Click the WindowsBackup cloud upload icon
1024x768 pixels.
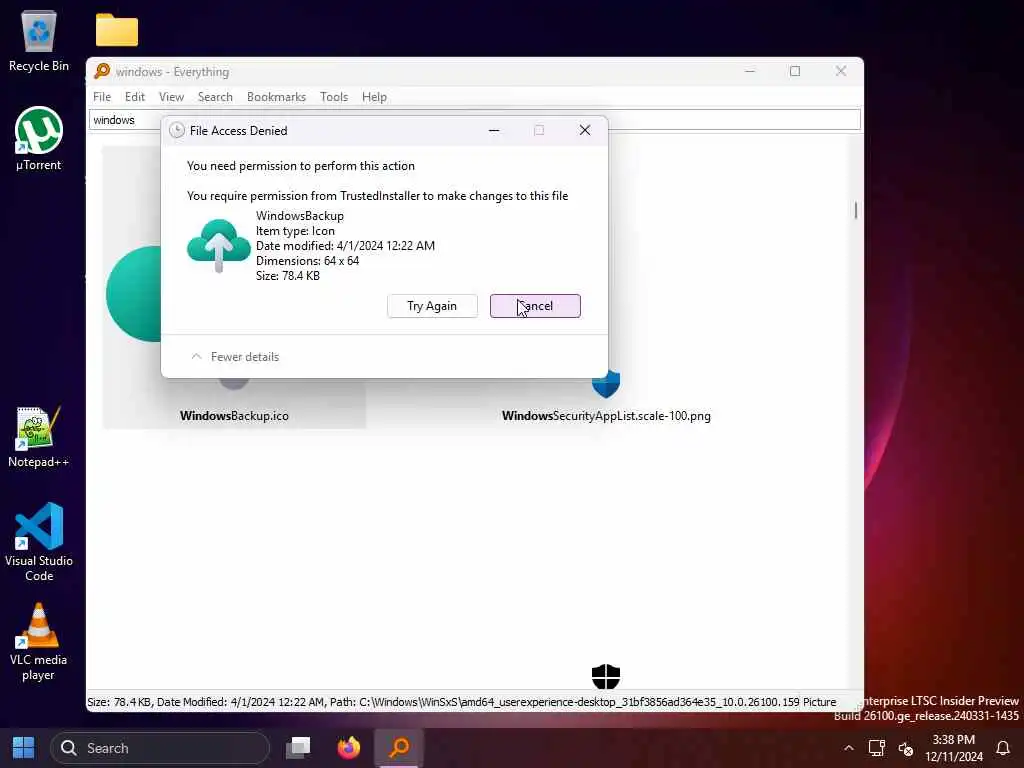pyautogui.click(x=219, y=246)
